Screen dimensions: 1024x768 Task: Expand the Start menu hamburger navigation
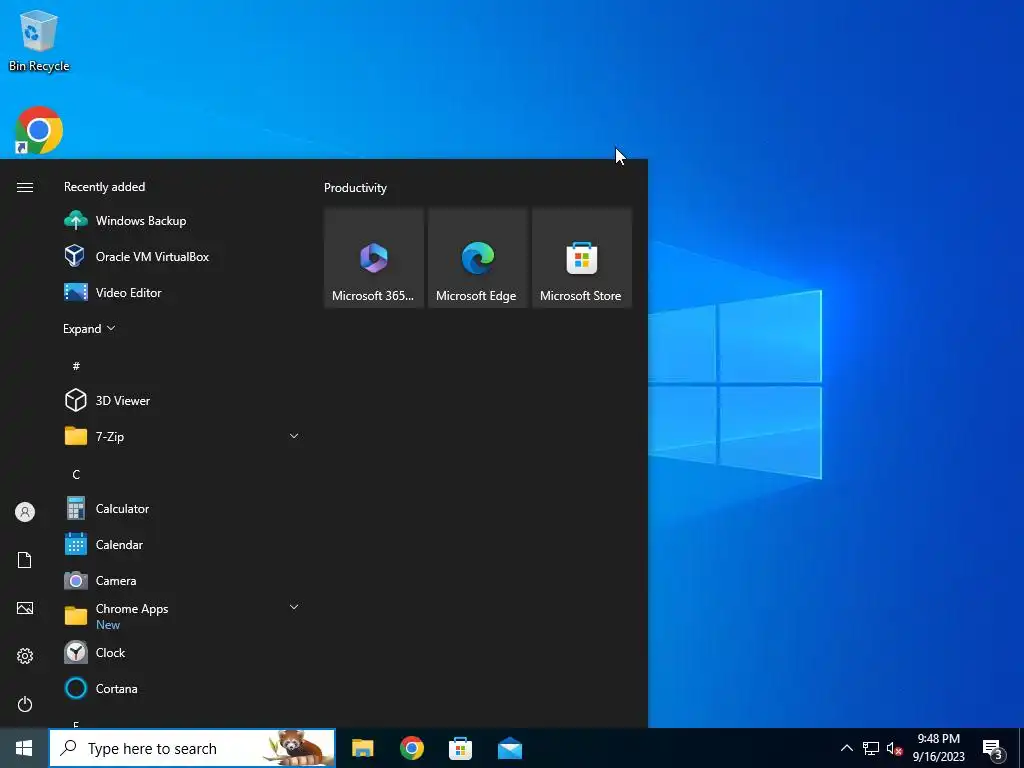pyautogui.click(x=25, y=187)
